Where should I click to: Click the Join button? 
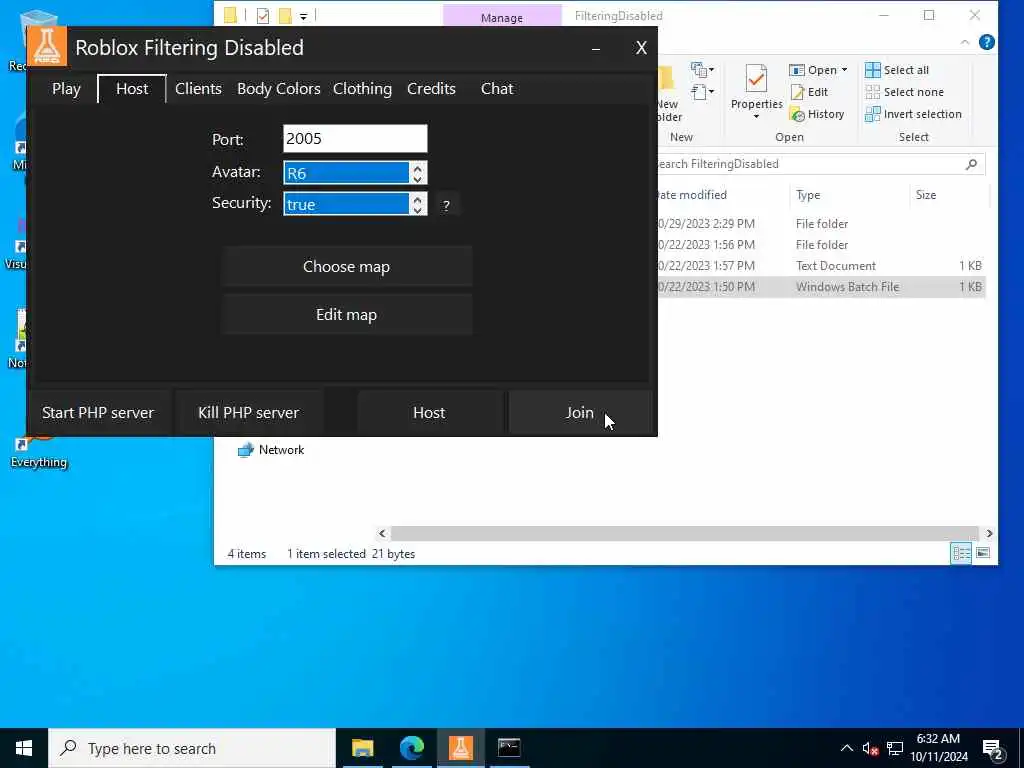(579, 413)
